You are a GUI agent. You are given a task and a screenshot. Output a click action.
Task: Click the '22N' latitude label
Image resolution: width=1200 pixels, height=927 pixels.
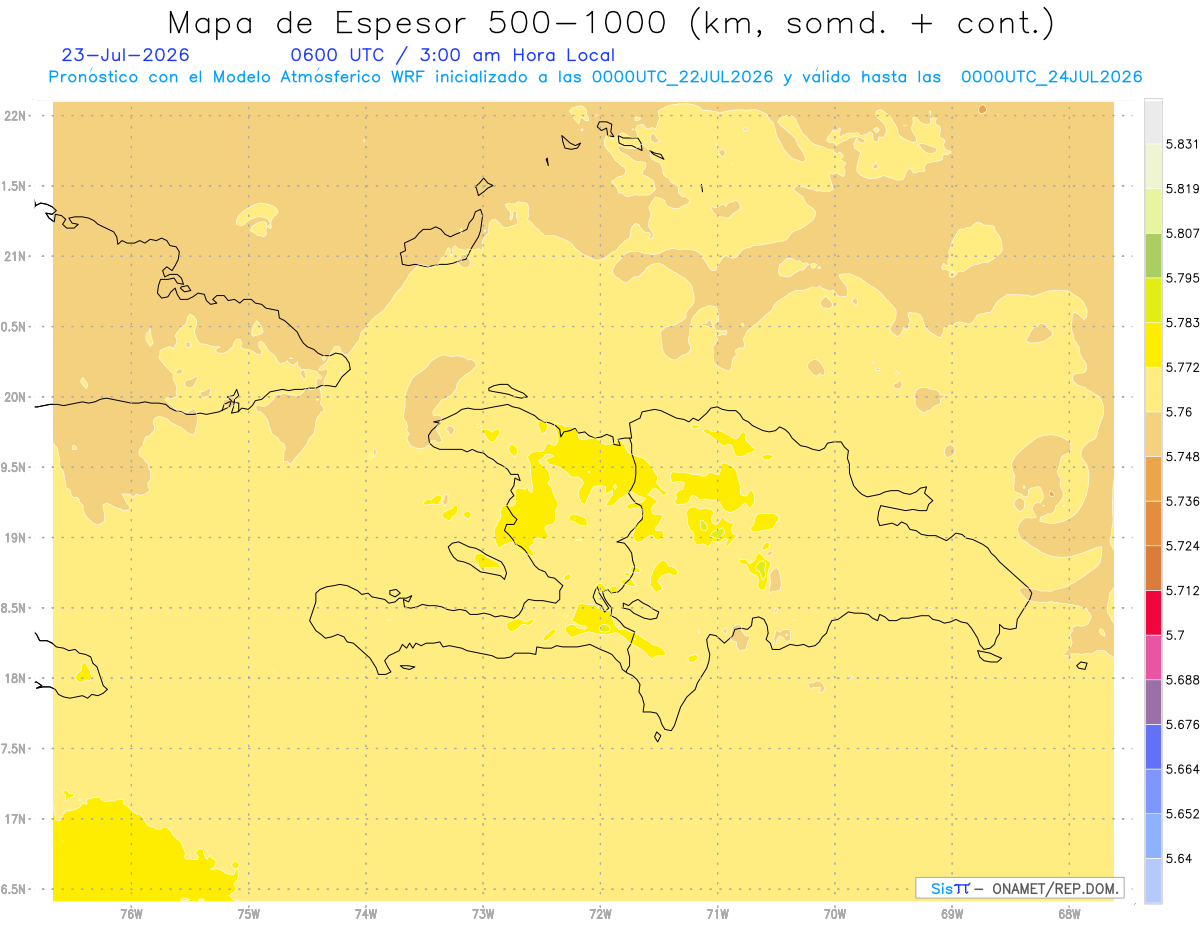click(17, 116)
